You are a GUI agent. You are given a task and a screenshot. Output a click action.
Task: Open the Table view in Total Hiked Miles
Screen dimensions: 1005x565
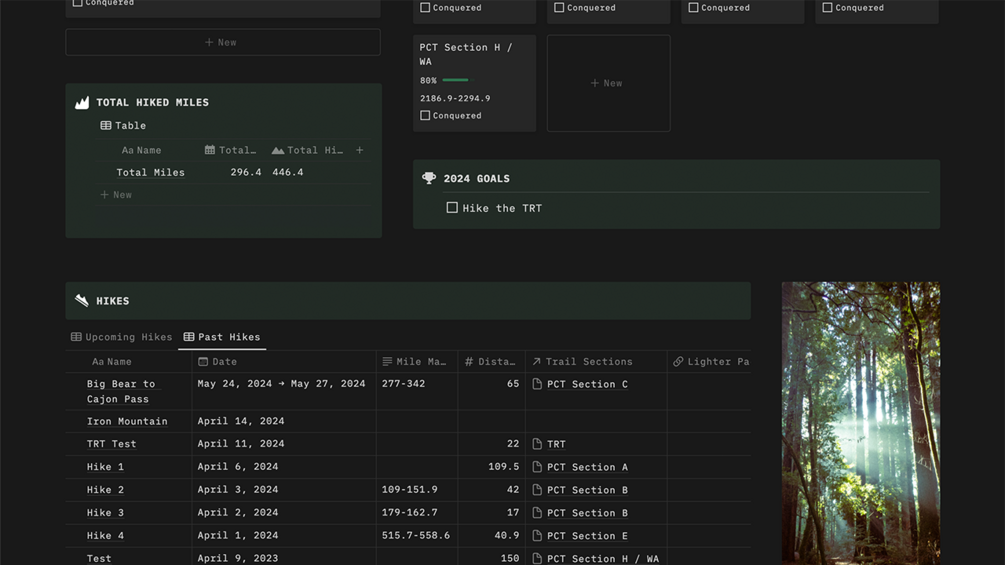[123, 126]
